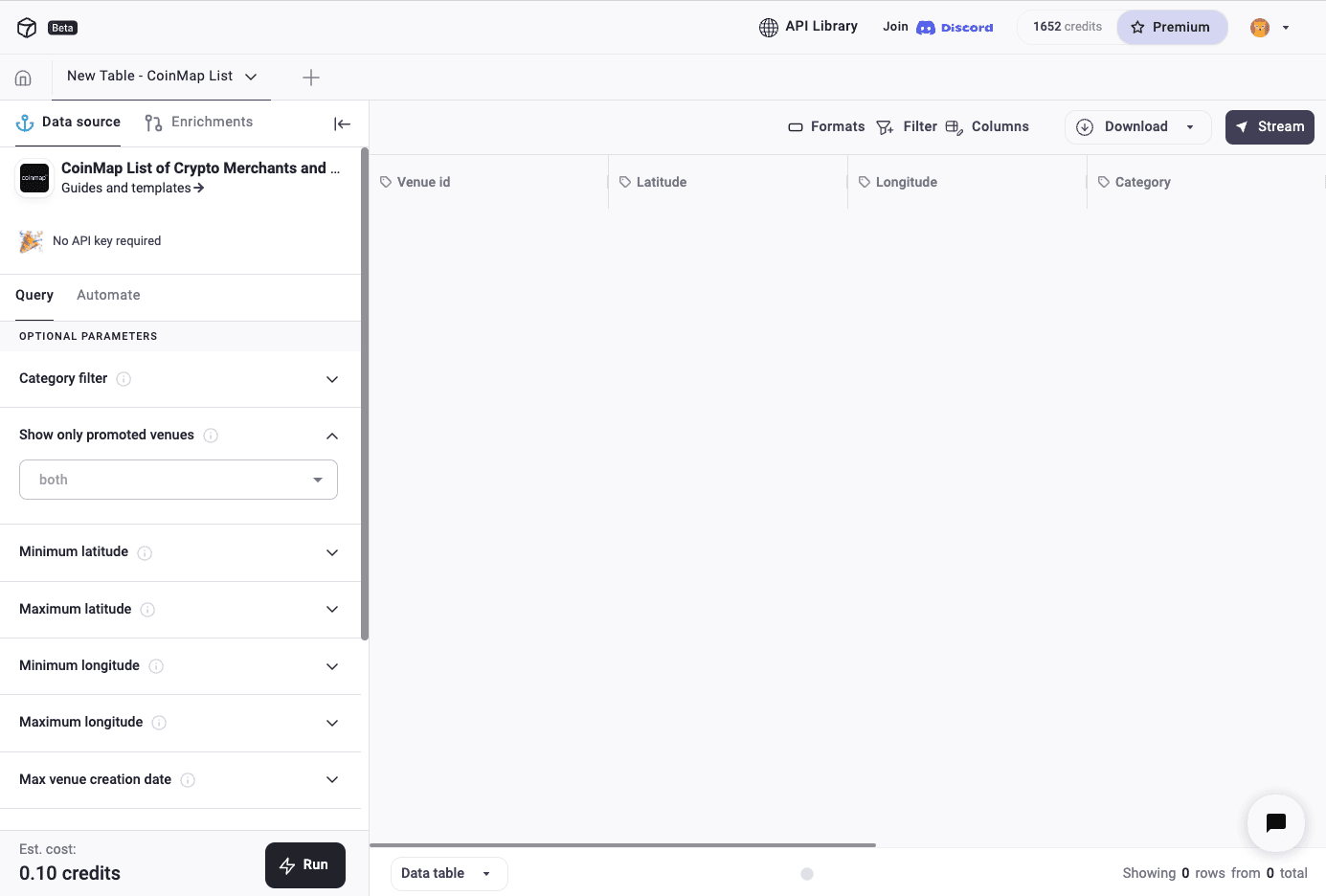Open the Filter icon in the toolbar
Screen dimensions: 1326x896
(x=886, y=126)
